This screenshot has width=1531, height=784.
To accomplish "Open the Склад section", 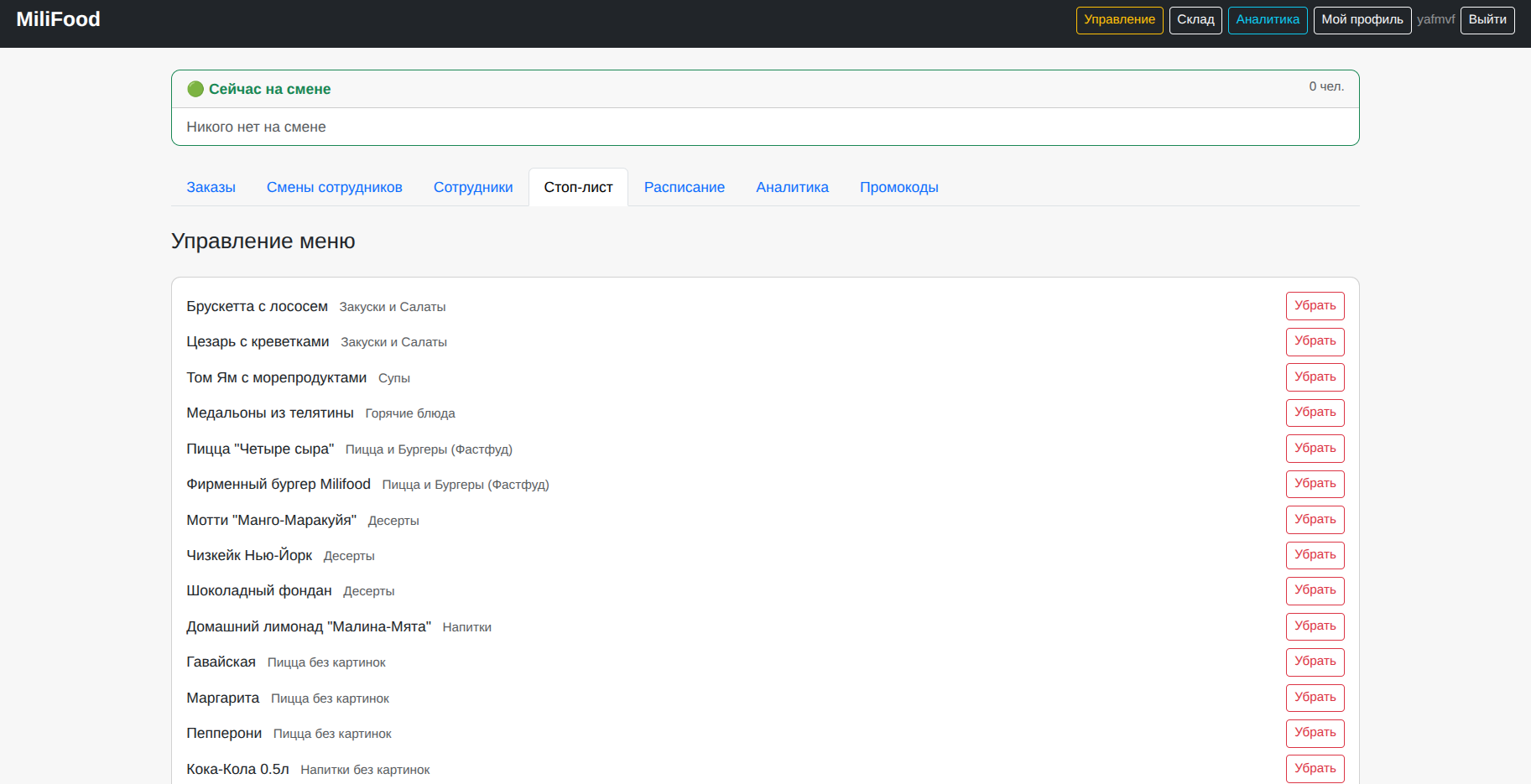I will 1195,20.
